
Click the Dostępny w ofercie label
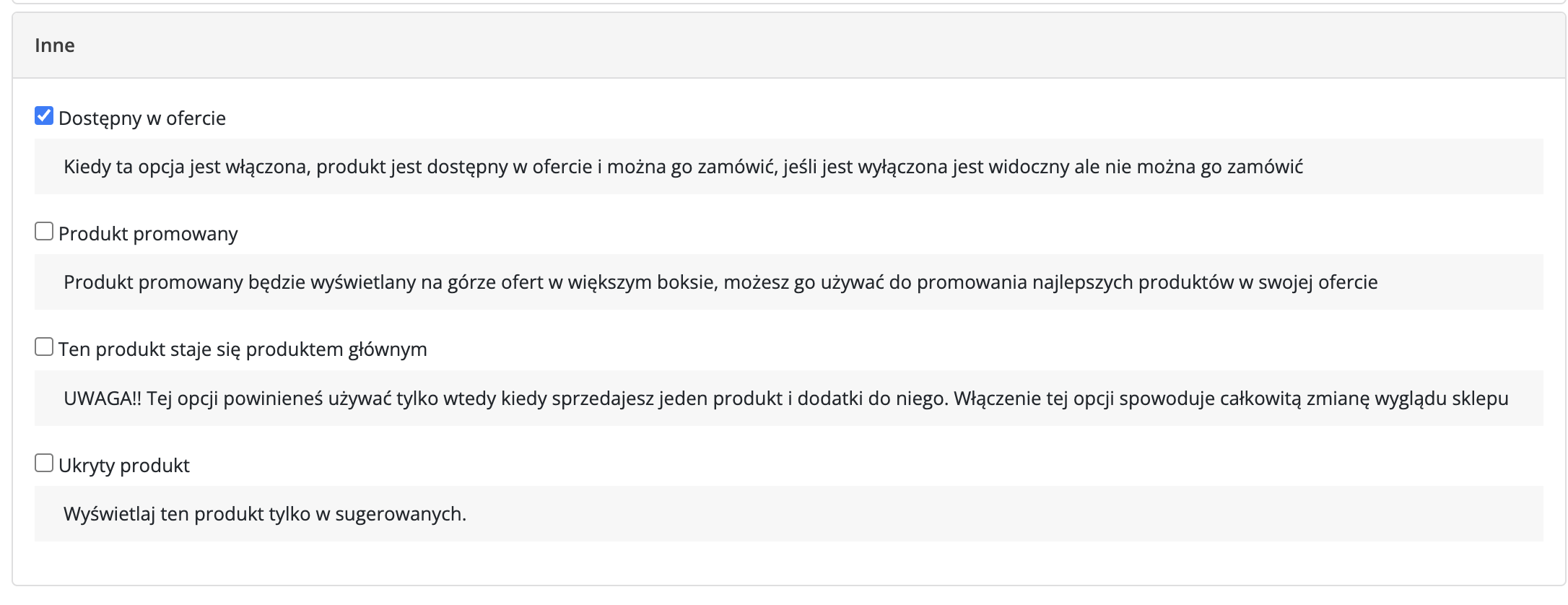pyautogui.click(x=142, y=118)
